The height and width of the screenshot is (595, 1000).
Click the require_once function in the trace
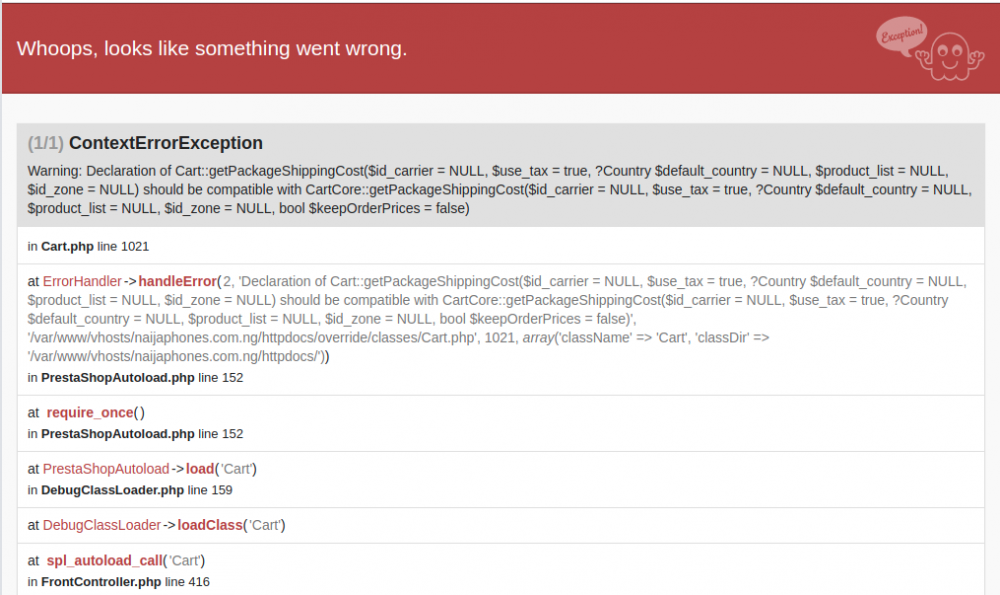[x=90, y=412]
